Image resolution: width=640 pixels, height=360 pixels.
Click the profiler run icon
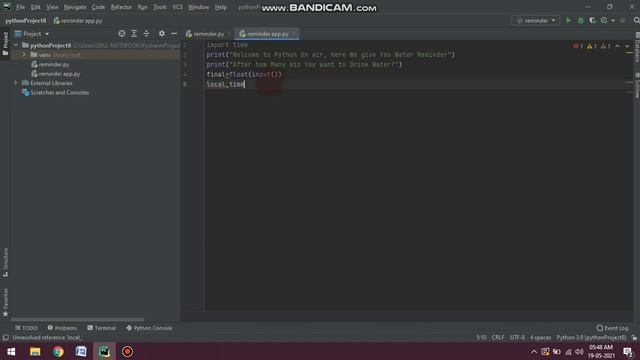coord(604,20)
